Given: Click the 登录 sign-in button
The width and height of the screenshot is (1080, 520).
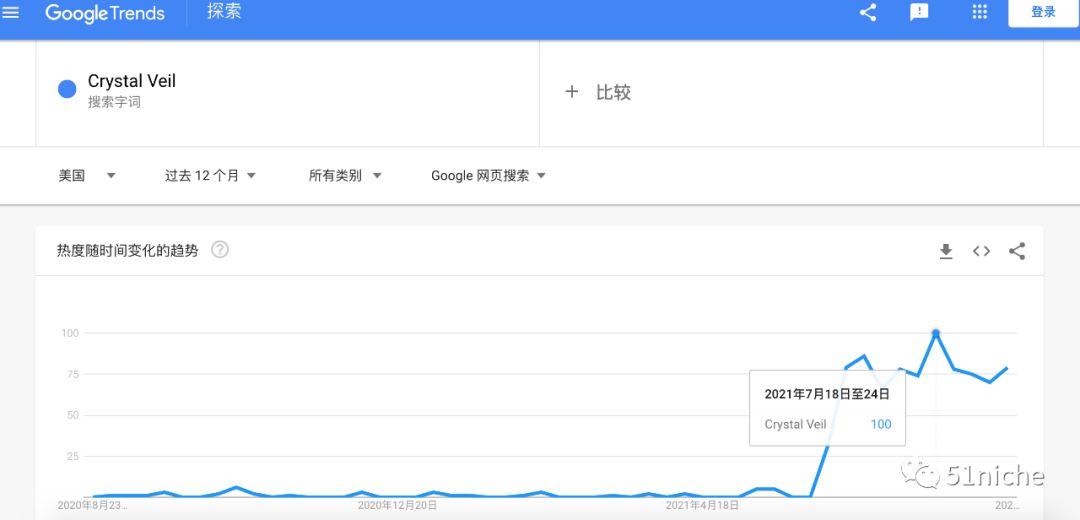Looking at the screenshot, I should 1043,12.
